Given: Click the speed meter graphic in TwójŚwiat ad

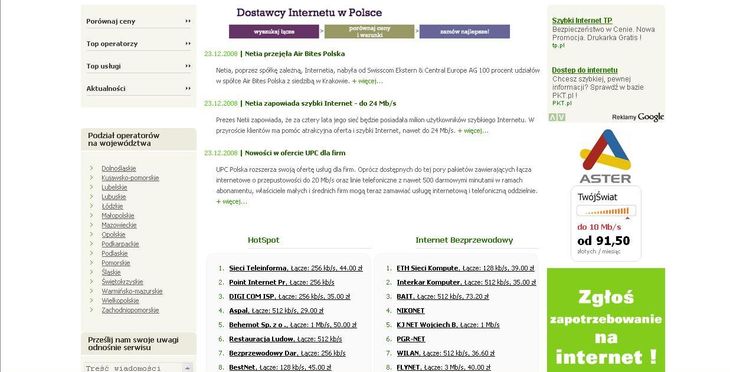Looking at the screenshot, I should click(606, 212).
